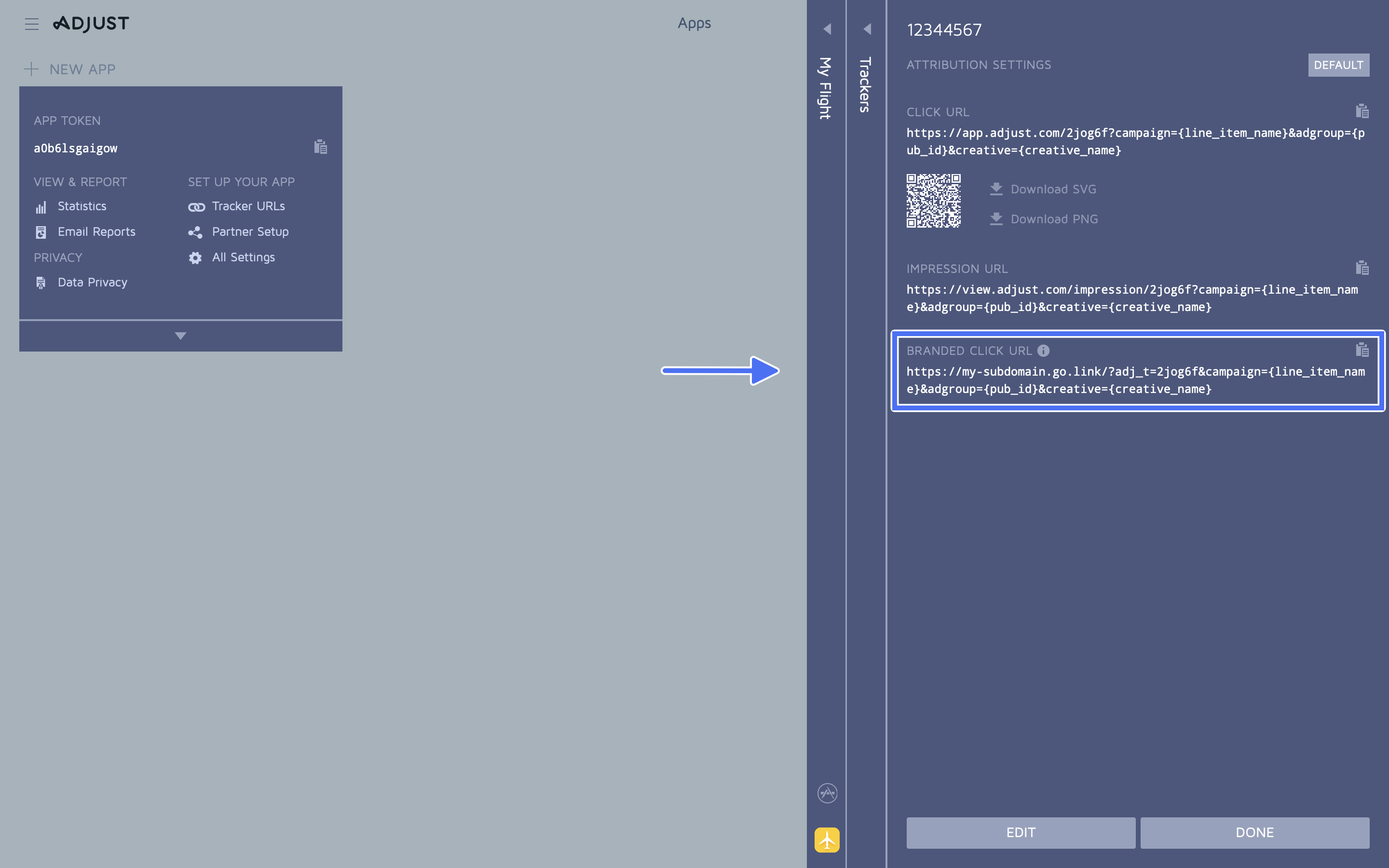Open Tracker URLs setup

coord(248,206)
